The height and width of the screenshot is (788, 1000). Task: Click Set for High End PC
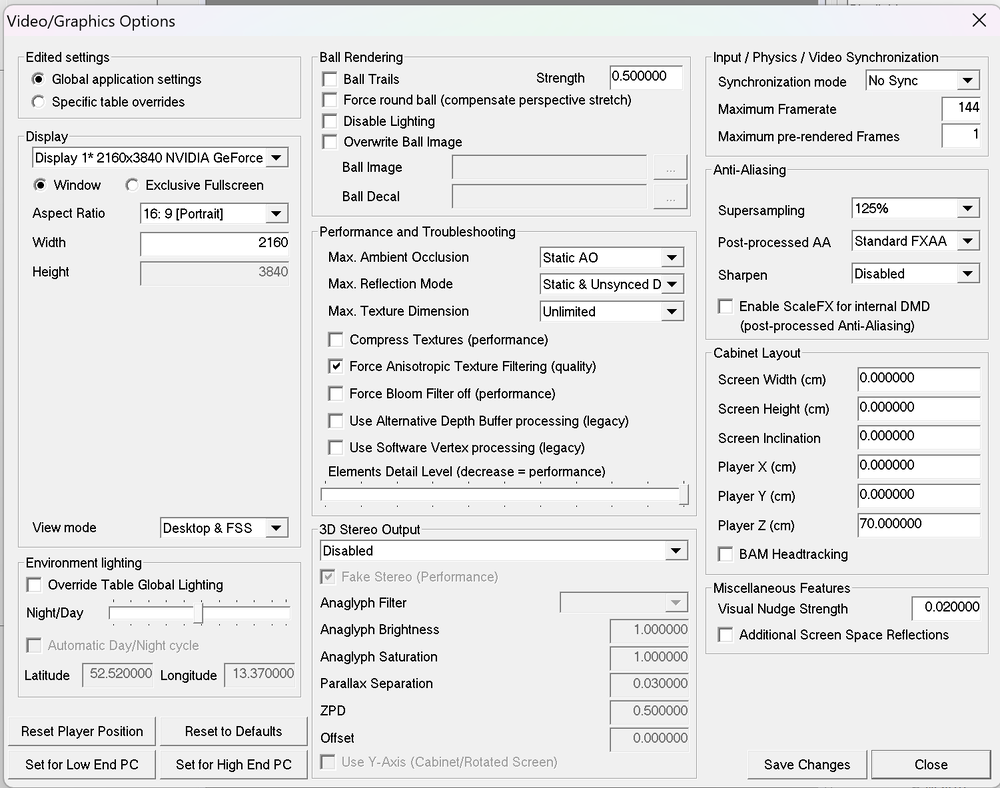[x=233, y=764]
